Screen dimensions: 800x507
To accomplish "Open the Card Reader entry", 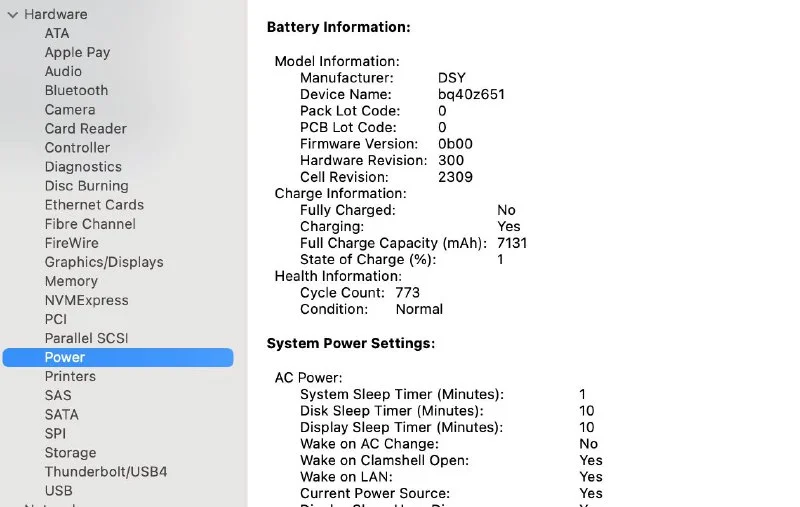I will [85, 128].
